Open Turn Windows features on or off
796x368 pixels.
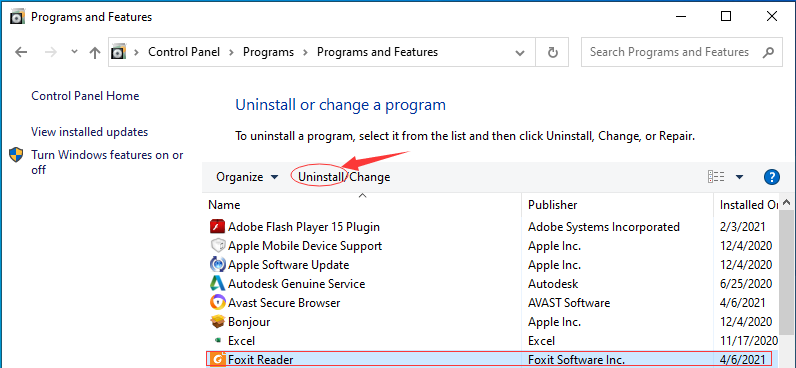pos(107,162)
